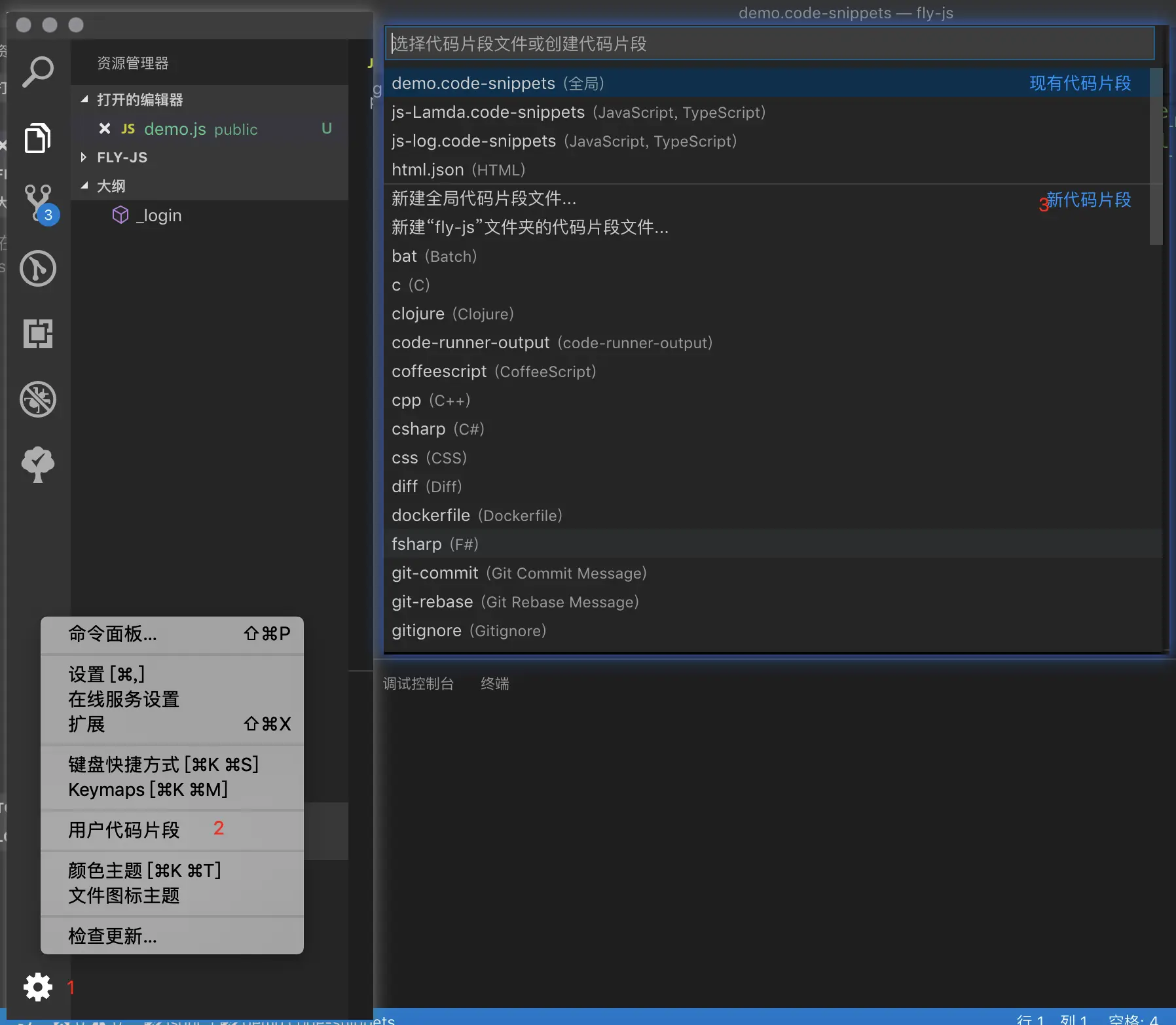Click 行 1 in the status bar
This screenshot has height=1025, width=1176.
click(x=1030, y=1019)
